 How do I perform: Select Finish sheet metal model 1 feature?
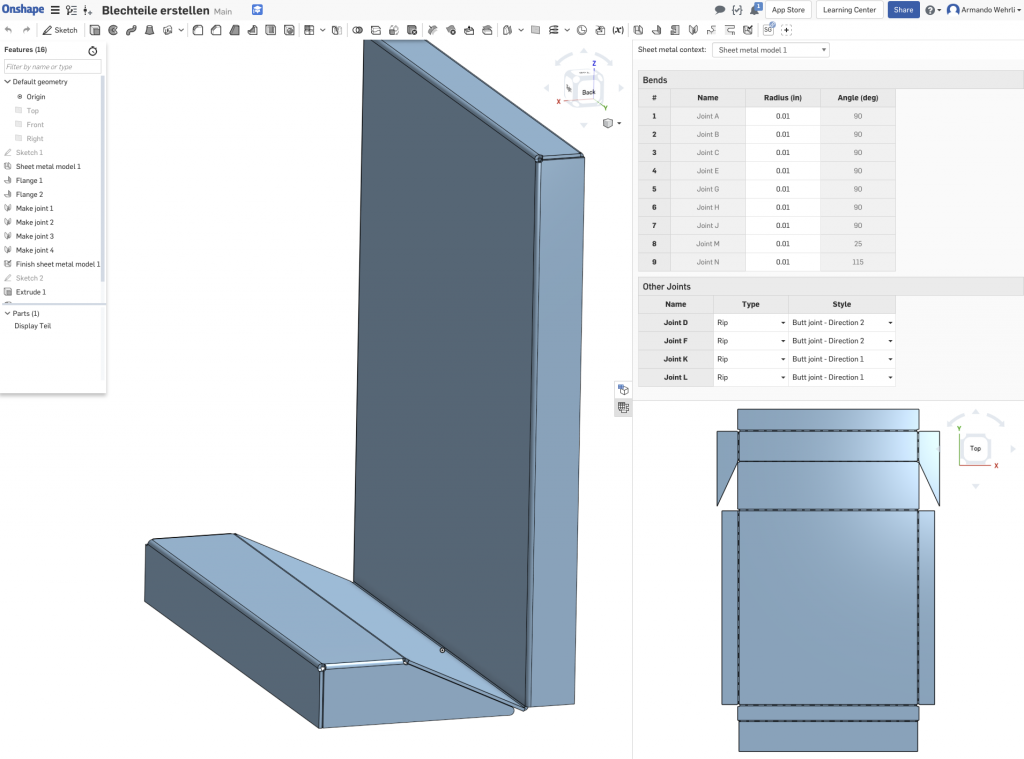tap(57, 265)
